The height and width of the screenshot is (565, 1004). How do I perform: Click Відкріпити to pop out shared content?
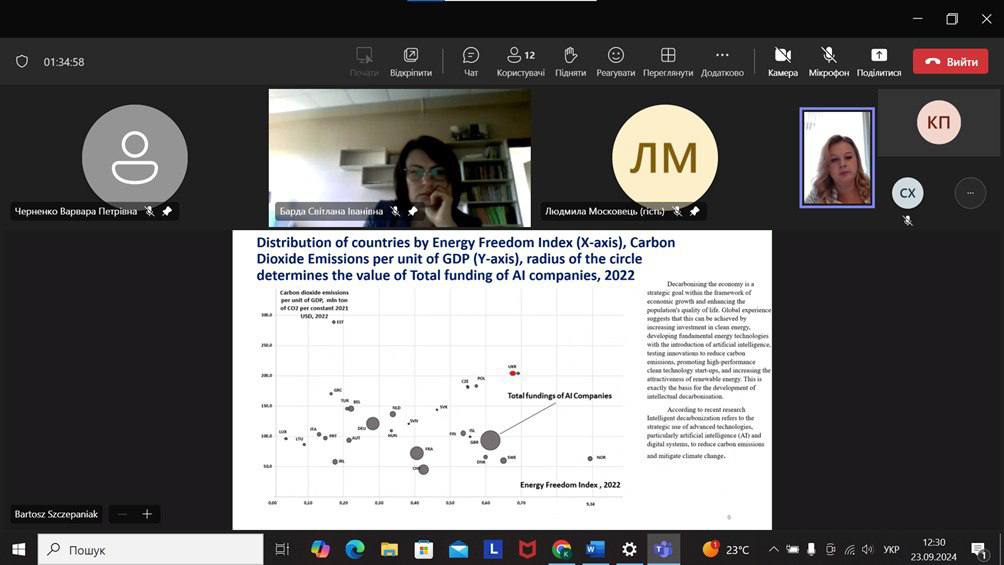coord(410,61)
